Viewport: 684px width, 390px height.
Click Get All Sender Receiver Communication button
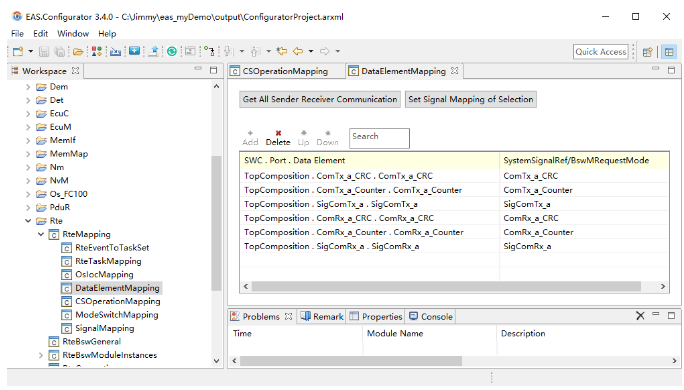coord(320,99)
